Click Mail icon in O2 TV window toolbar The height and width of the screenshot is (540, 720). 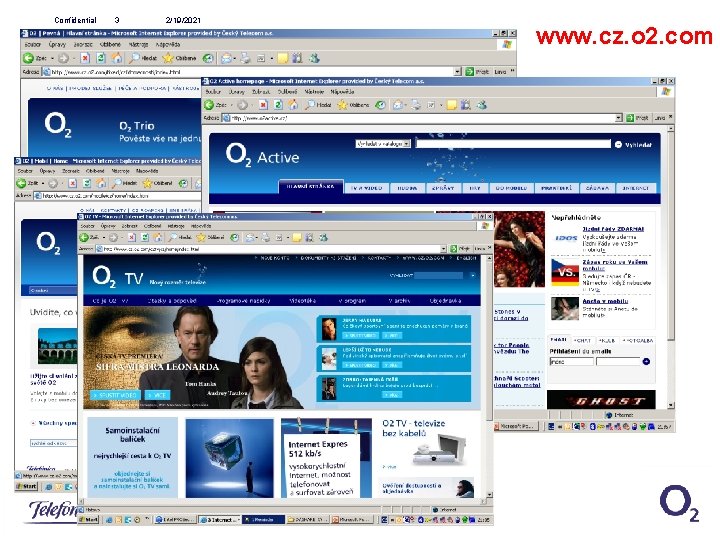pyautogui.click(x=250, y=237)
